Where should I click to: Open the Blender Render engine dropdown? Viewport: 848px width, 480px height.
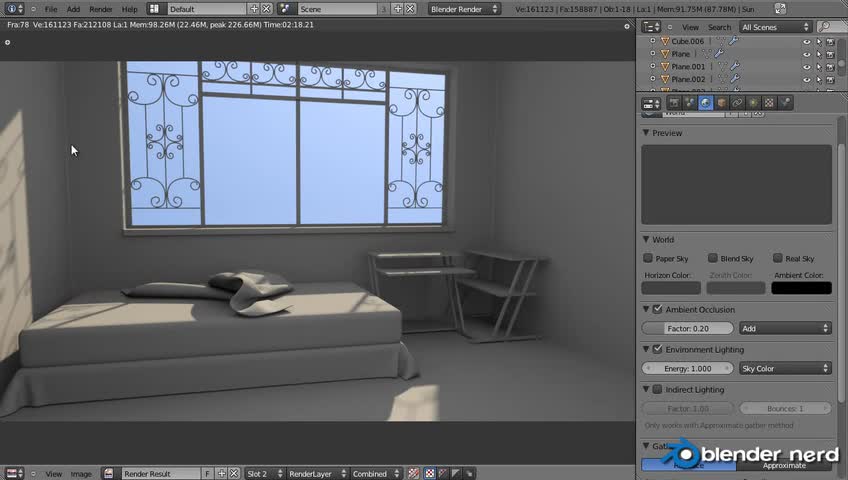click(463, 9)
